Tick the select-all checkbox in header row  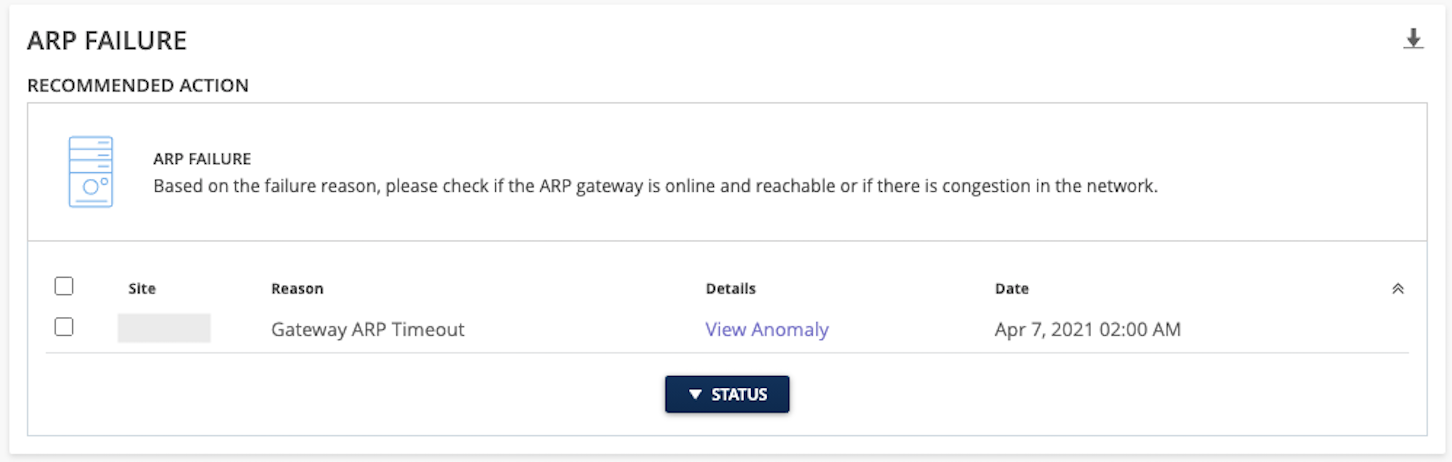(x=64, y=287)
